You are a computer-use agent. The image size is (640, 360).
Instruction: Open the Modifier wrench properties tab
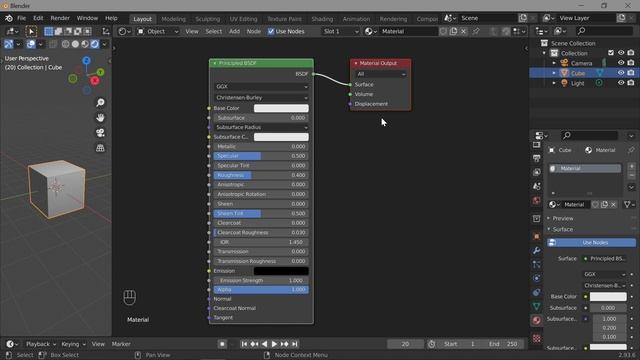pos(536,250)
